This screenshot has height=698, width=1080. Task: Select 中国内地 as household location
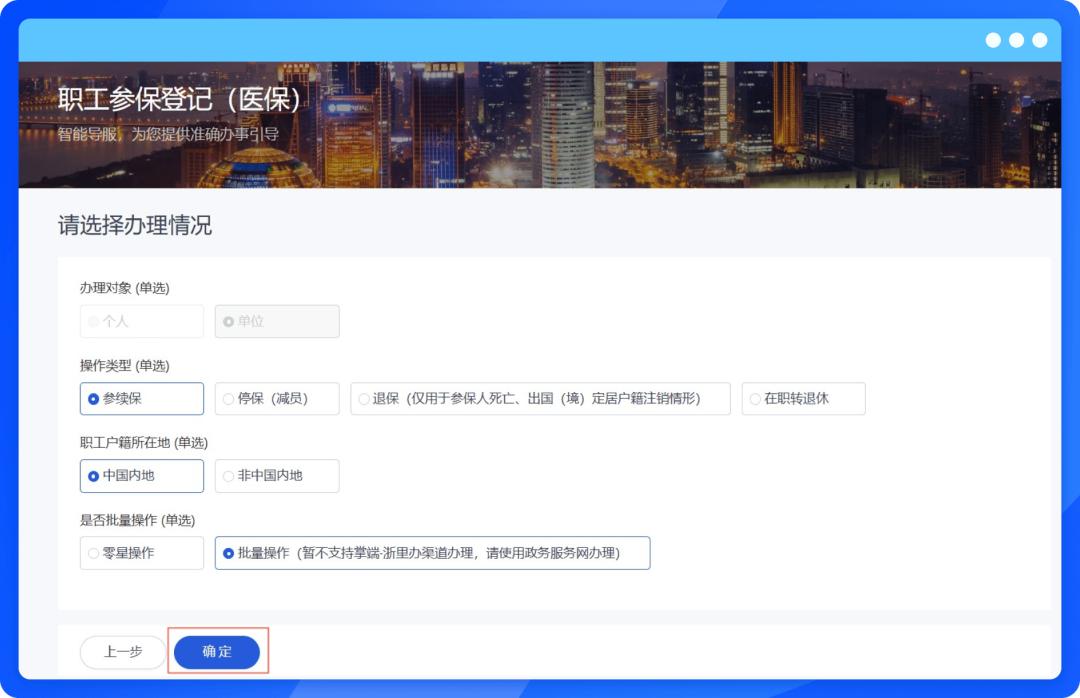141,476
